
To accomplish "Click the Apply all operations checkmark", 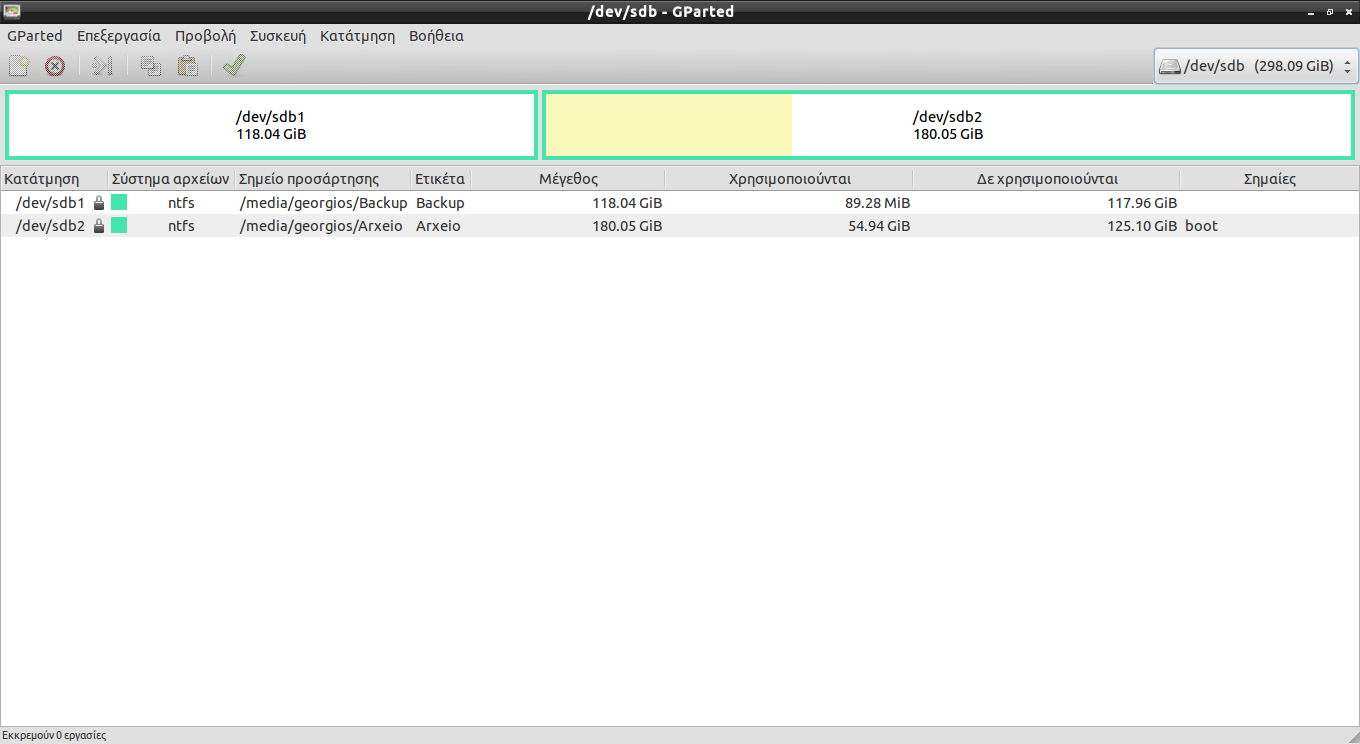I will 234,66.
